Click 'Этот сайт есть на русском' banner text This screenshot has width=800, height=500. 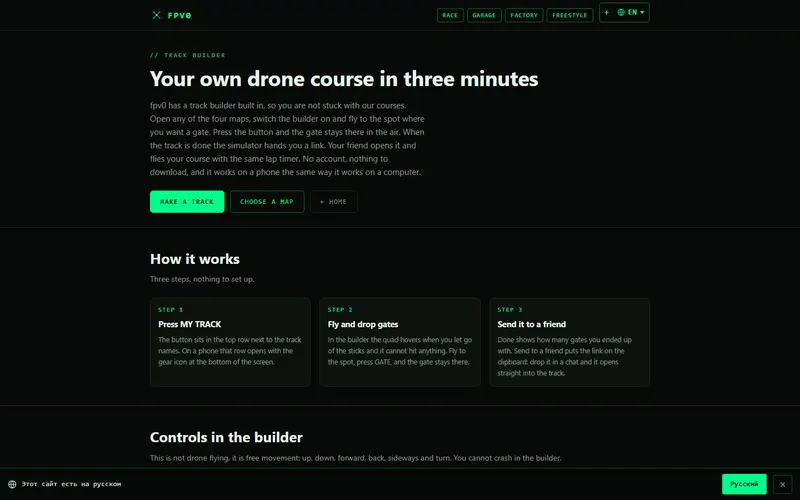click(x=71, y=484)
